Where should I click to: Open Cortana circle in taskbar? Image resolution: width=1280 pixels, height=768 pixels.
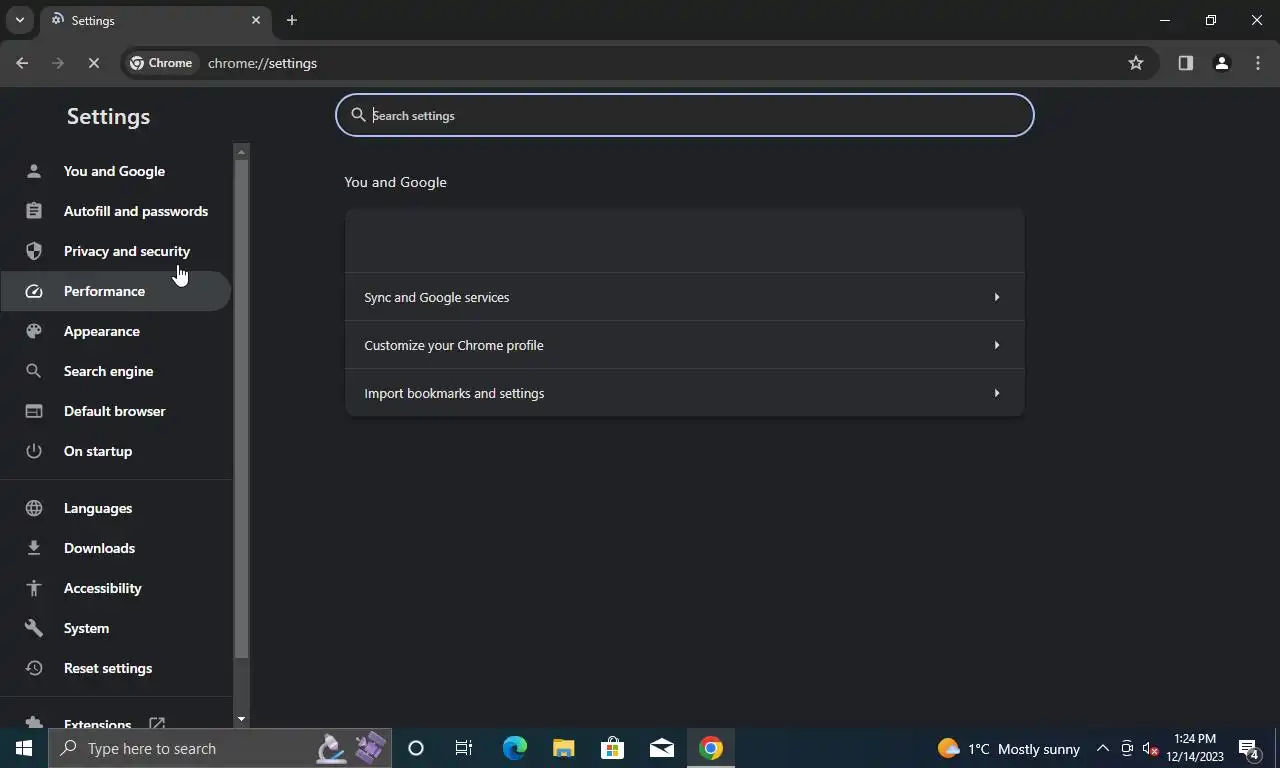tap(416, 748)
